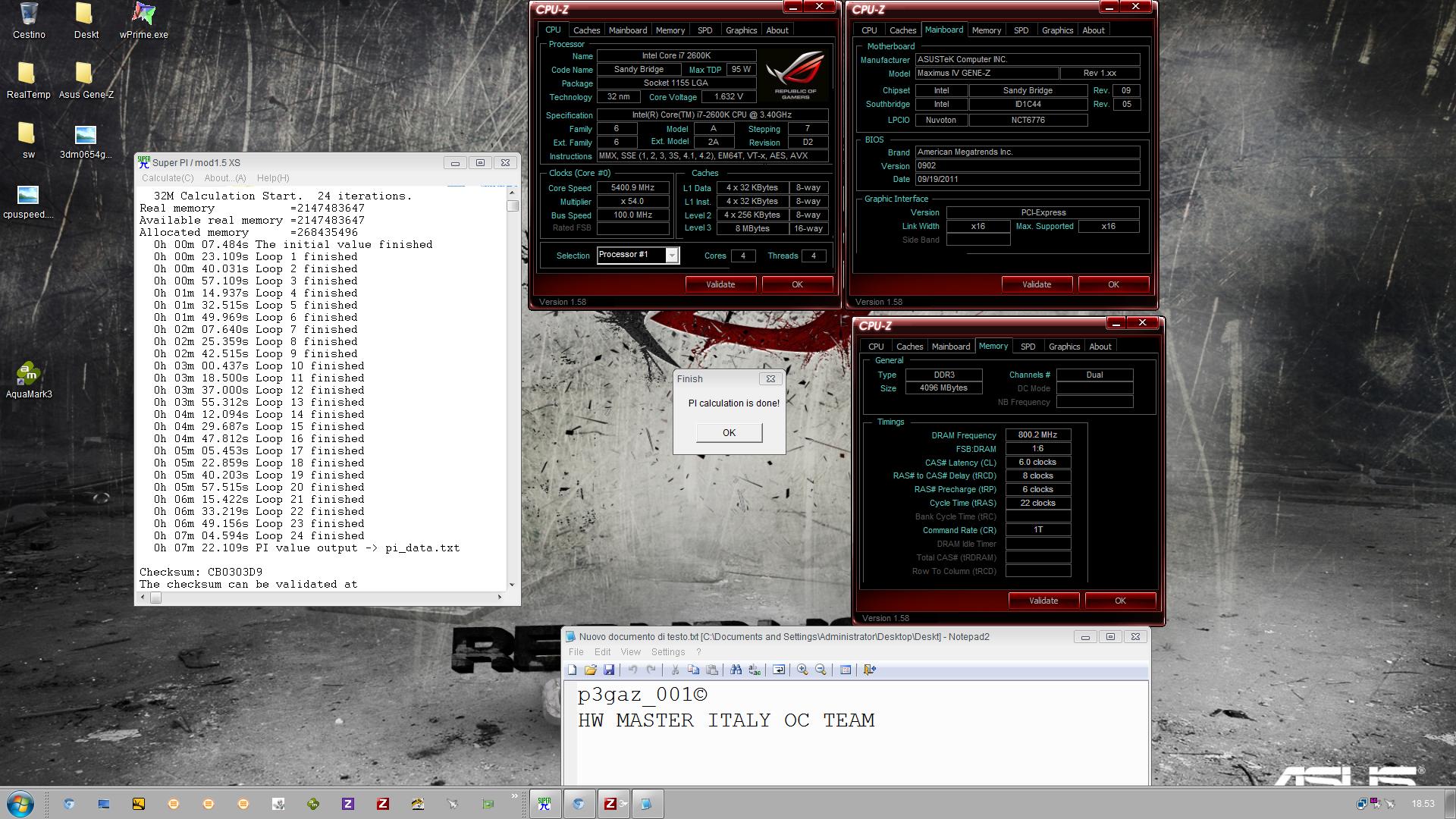Open the Cestino recycle bin icon
This screenshot has width=1456, height=819.
click(x=29, y=20)
